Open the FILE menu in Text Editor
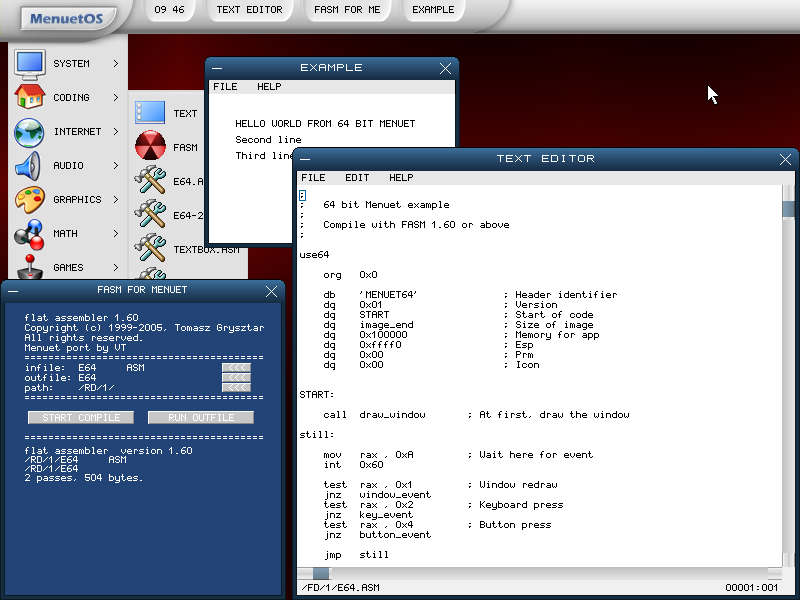 click(313, 178)
